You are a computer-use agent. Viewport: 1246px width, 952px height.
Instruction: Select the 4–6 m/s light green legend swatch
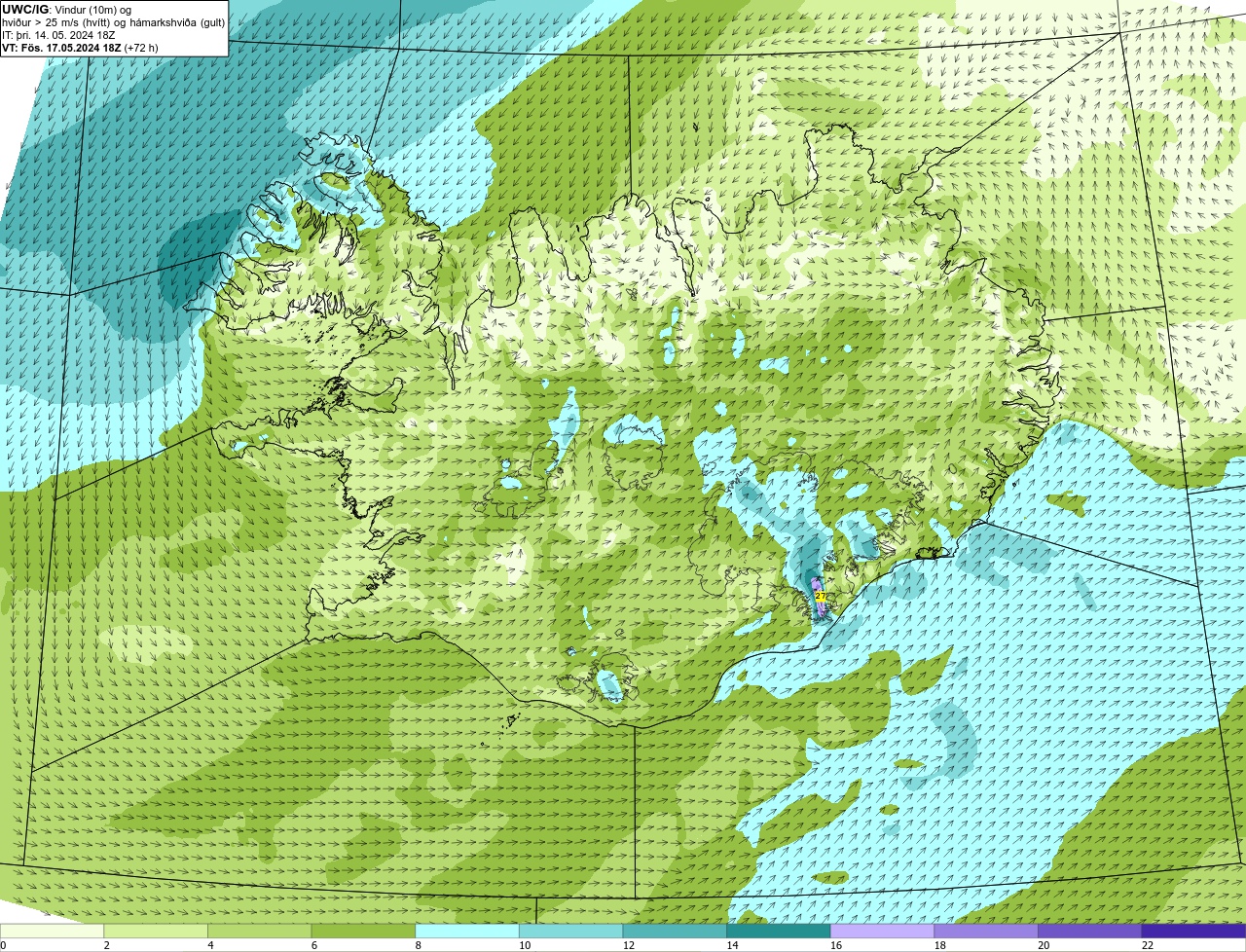[260, 931]
